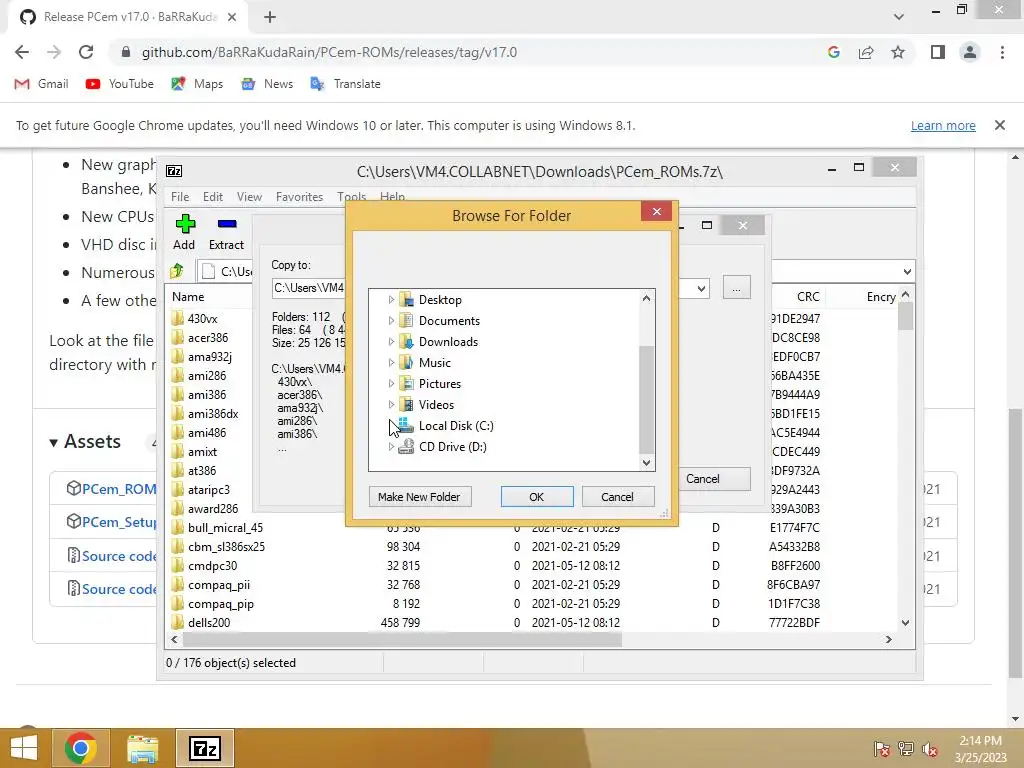The width and height of the screenshot is (1024, 768).
Task: Go up one folder in 7-Zip
Action: pyautogui.click(x=177, y=270)
